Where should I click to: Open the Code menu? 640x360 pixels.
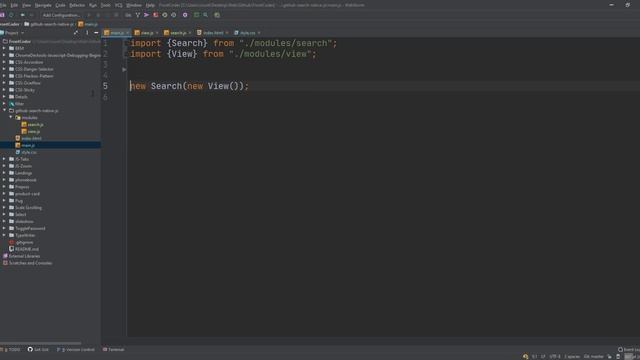point(60,5)
